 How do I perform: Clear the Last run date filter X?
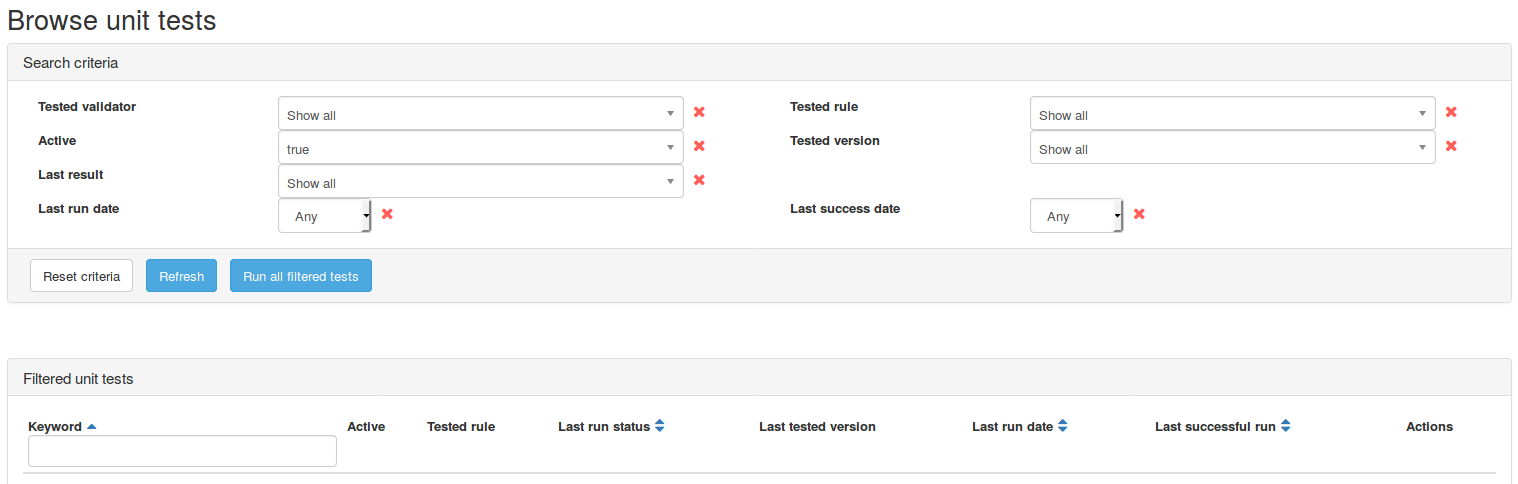pos(387,214)
